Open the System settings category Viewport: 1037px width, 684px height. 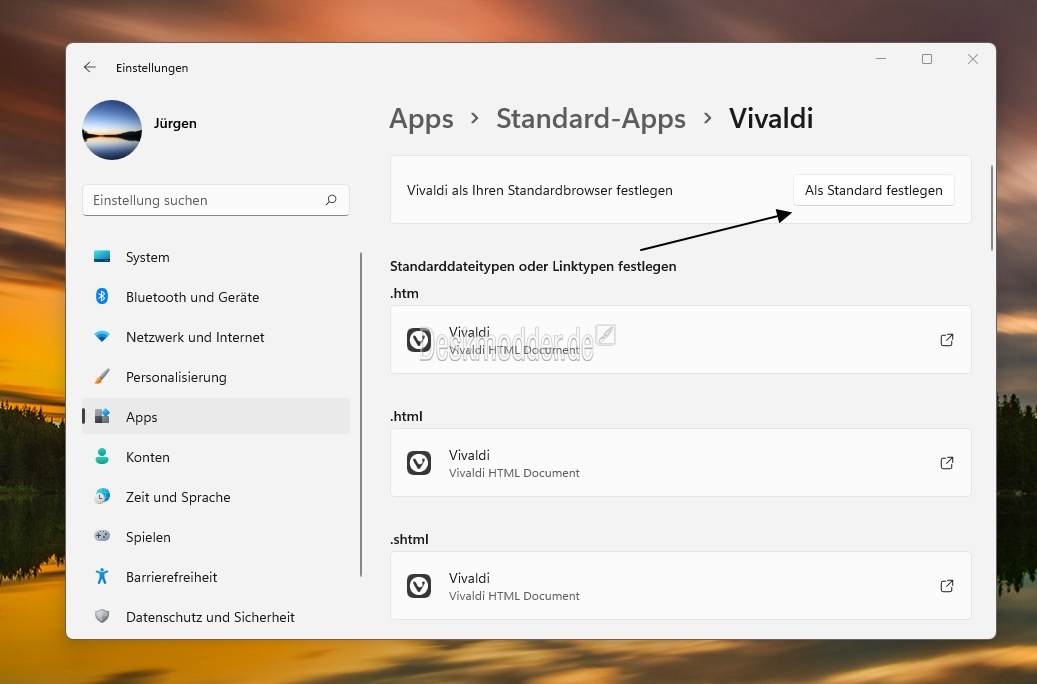click(x=216, y=257)
